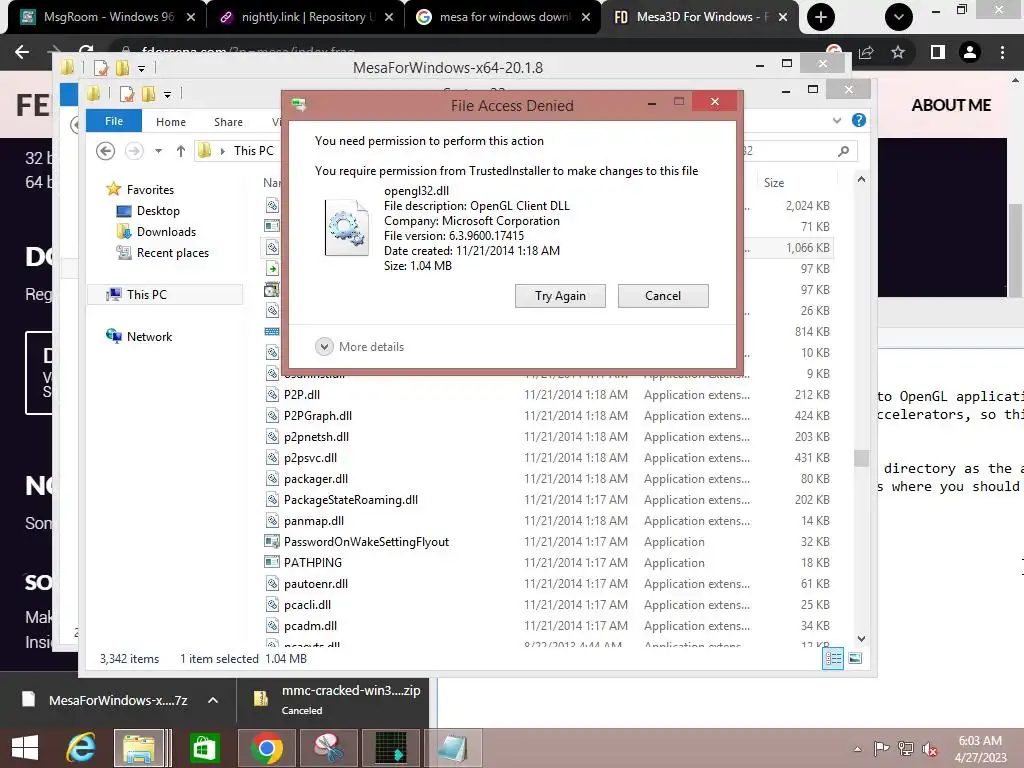Select PackageStateRoaming.dll file

coord(351,500)
